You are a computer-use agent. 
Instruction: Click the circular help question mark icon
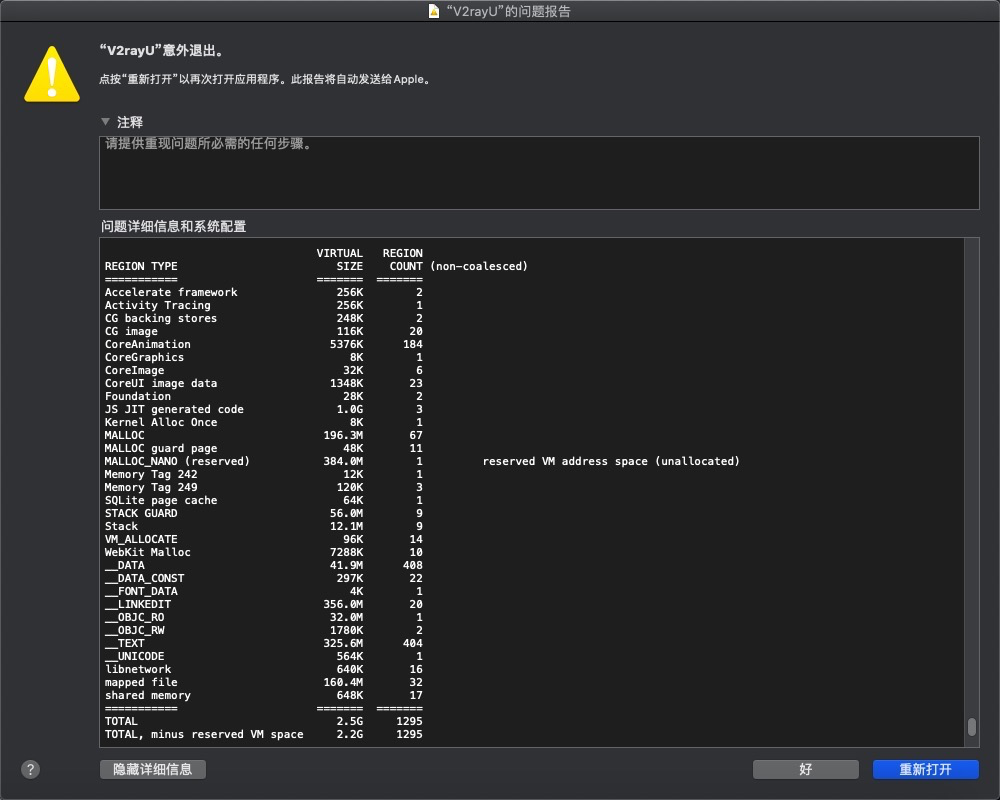tap(30, 769)
